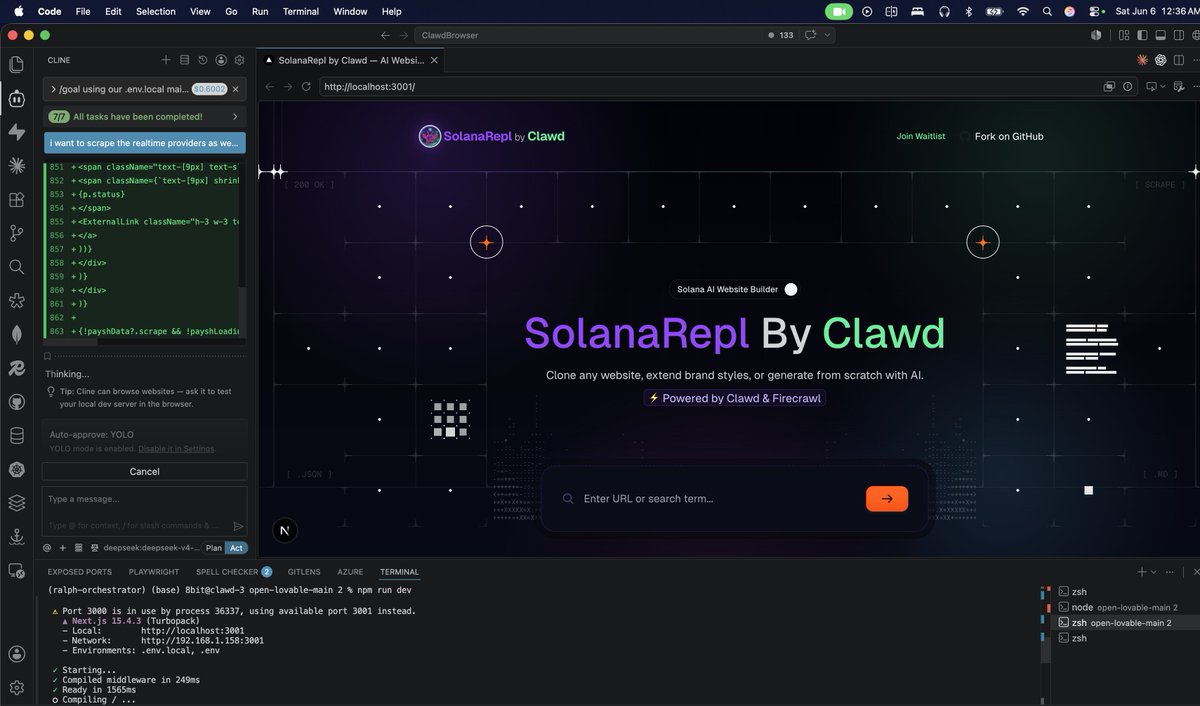Open the Kubernetes helm wheel icon

16,469
